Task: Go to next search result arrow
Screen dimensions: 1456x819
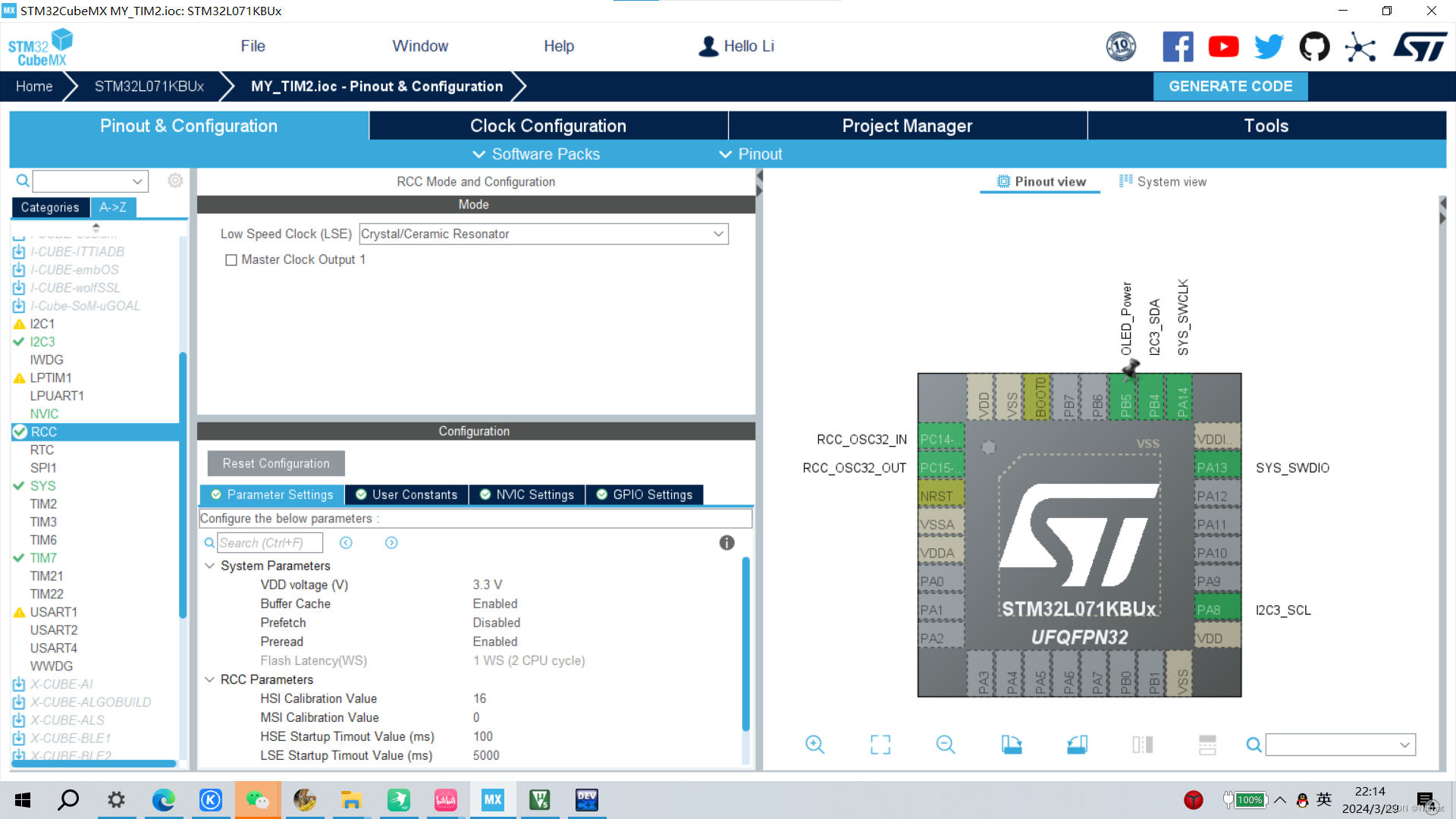Action: click(x=391, y=543)
